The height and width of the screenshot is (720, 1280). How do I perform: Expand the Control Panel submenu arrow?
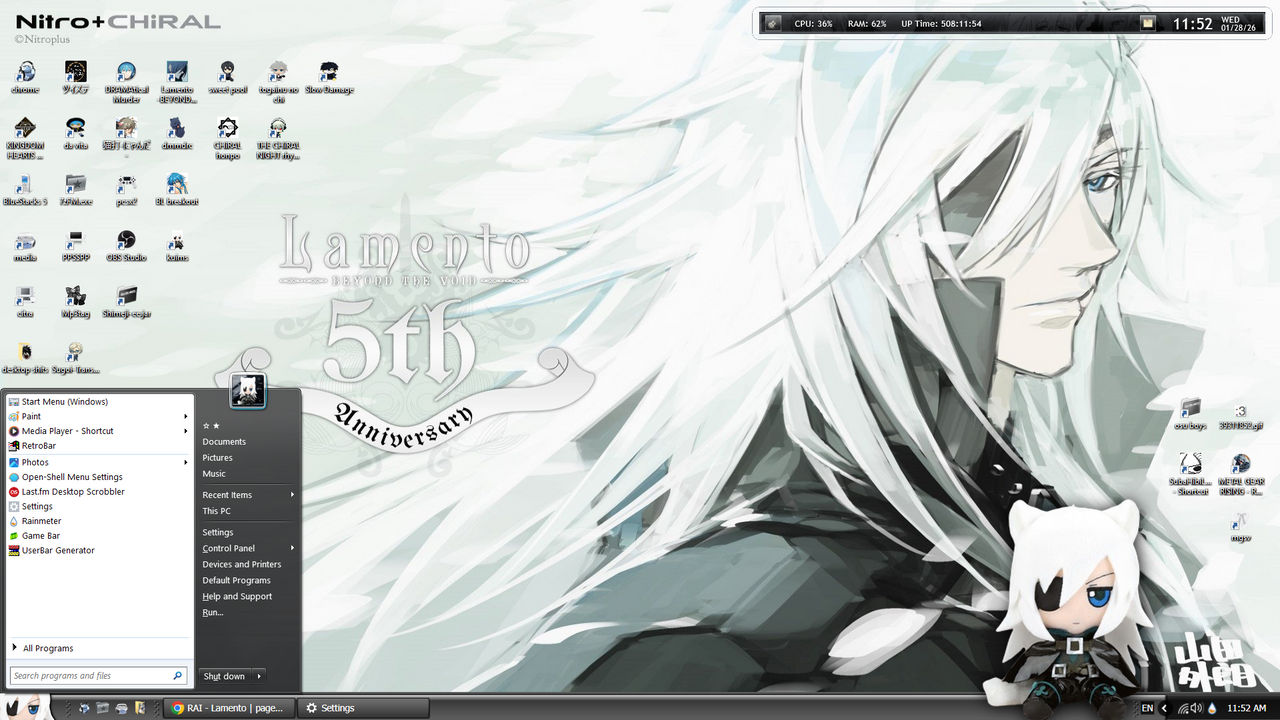293,548
